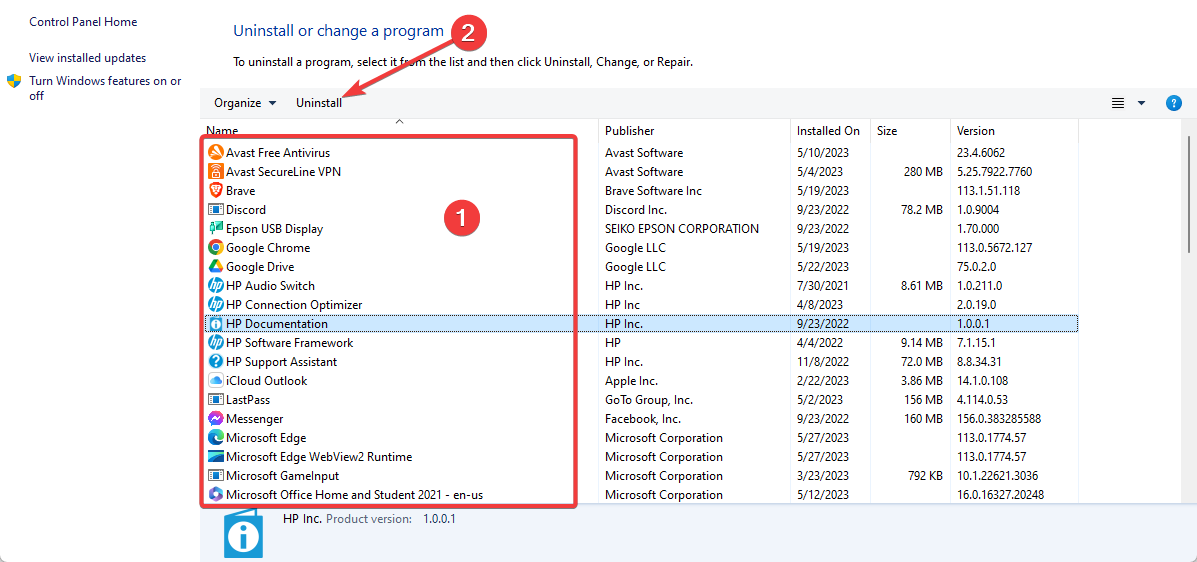Select the Microsoft GameInput entry
The width and height of the screenshot is (1197, 562).
282,476
